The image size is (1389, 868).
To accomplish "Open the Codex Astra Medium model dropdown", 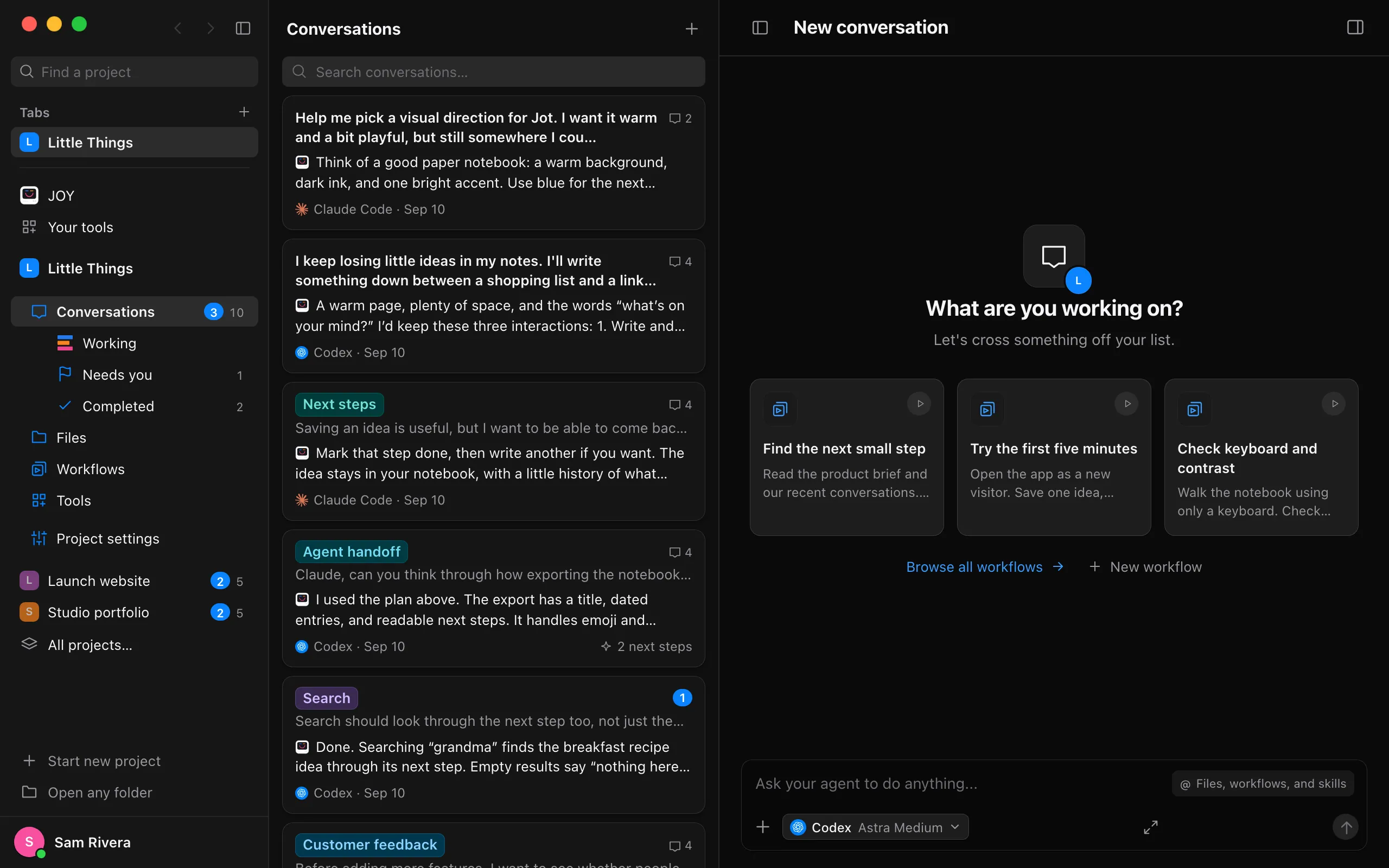I will pos(875,827).
